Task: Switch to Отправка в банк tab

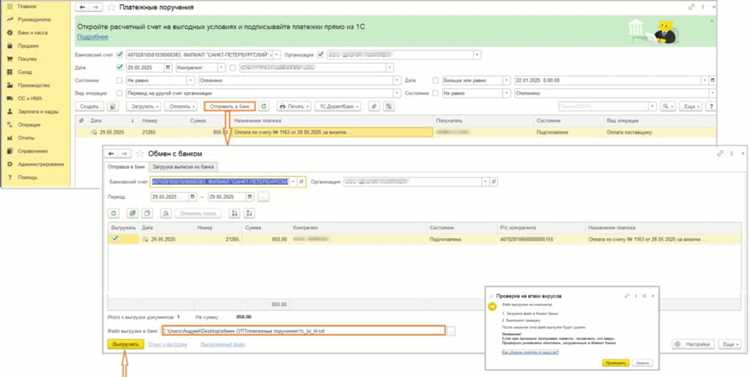Action: click(x=126, y=166)
